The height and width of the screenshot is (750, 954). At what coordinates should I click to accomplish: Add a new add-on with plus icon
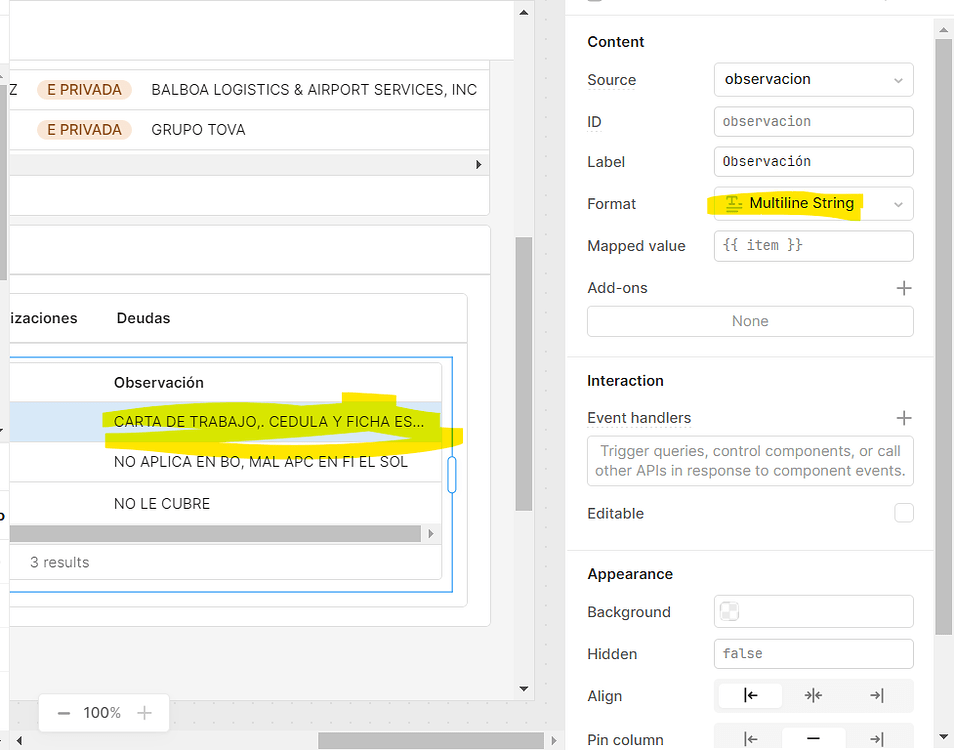(x=904, y=288)
